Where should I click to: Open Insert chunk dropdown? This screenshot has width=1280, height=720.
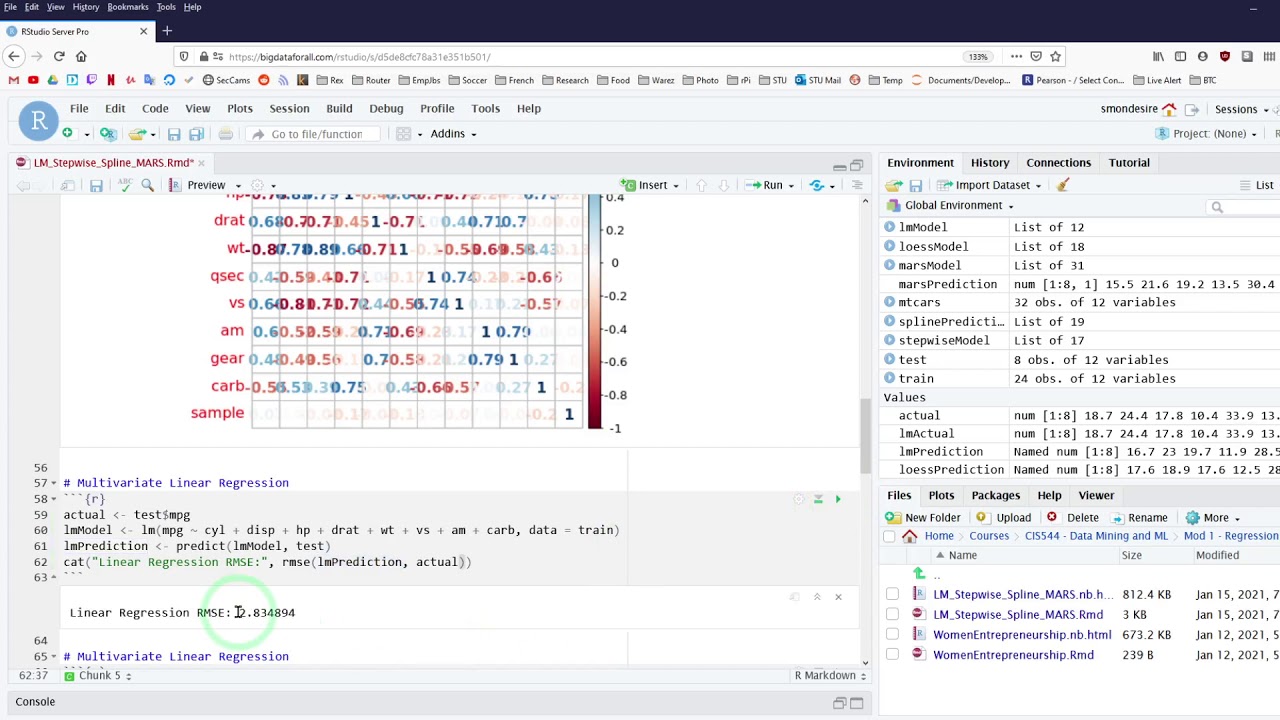650,185
